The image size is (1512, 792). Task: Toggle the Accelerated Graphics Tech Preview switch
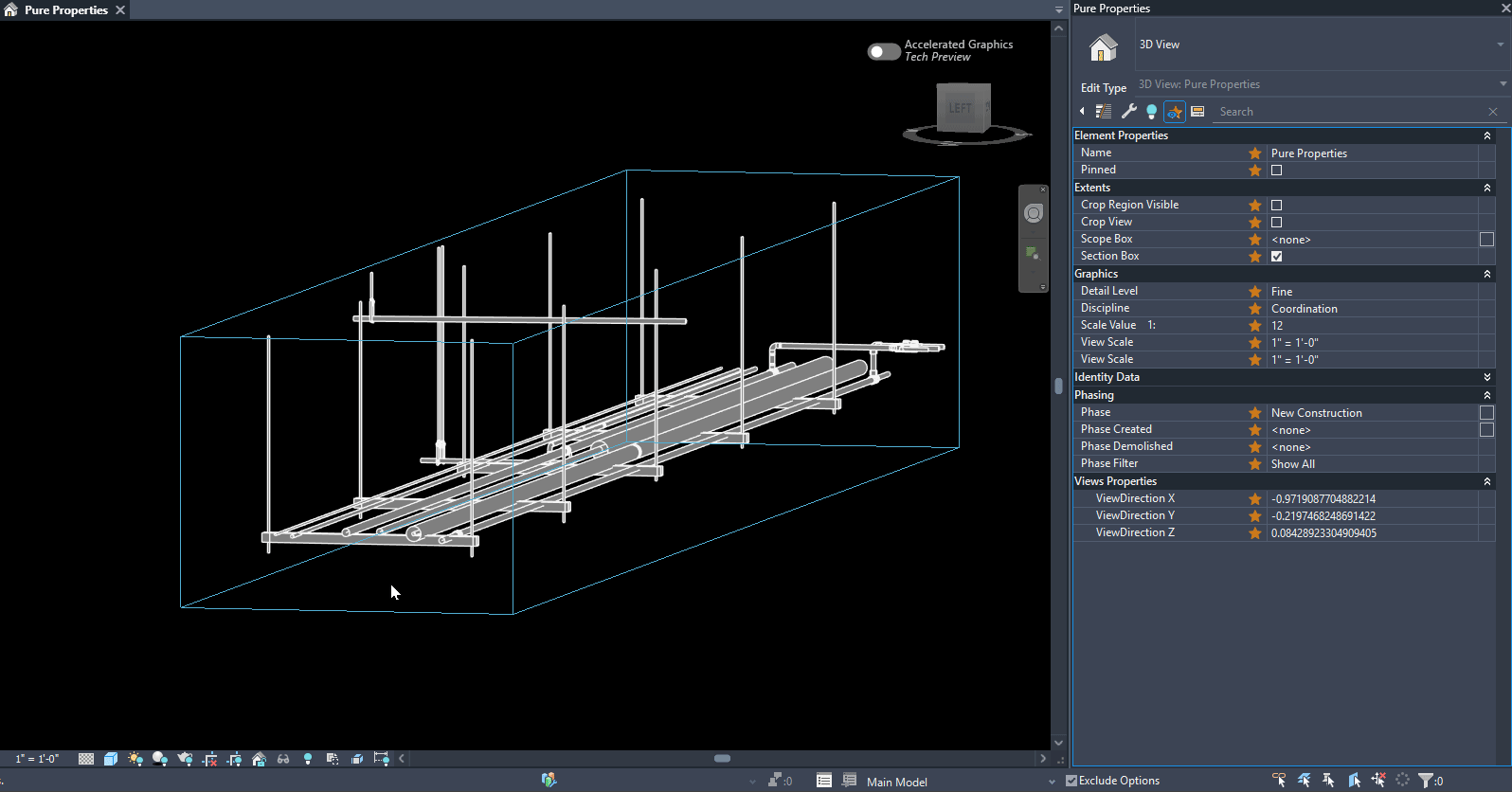(x=884, y=51)
